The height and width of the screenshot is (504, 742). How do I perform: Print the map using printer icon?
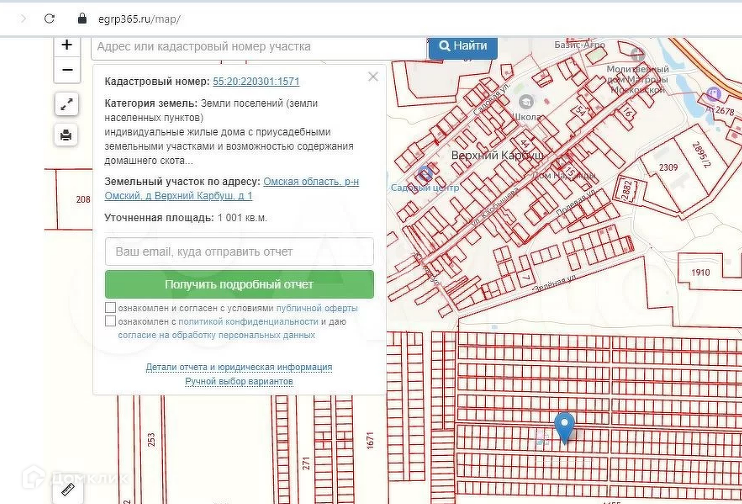click(x=67, y=135)
